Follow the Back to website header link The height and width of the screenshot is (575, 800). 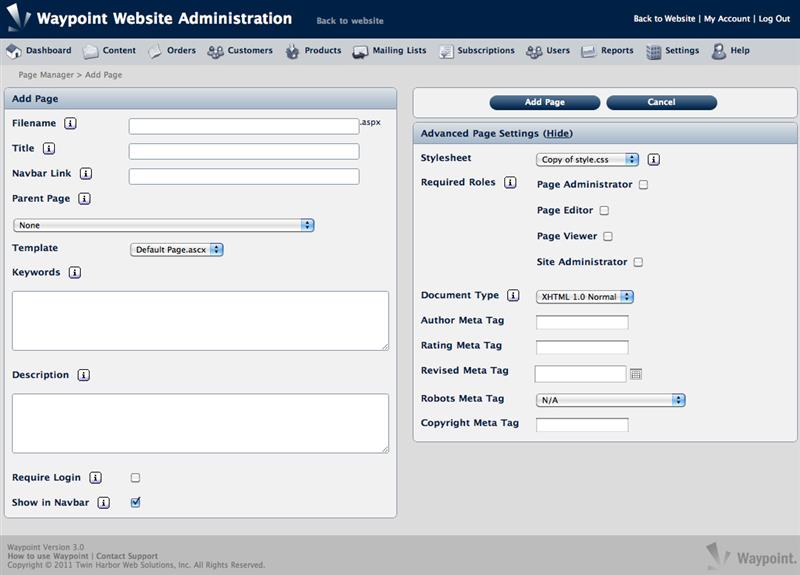click(x=350, y=21)
